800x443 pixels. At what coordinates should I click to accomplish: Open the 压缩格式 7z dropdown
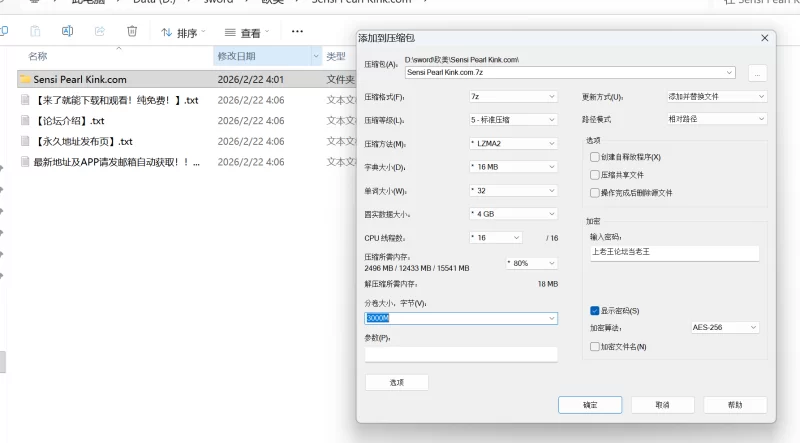[512, 97]
